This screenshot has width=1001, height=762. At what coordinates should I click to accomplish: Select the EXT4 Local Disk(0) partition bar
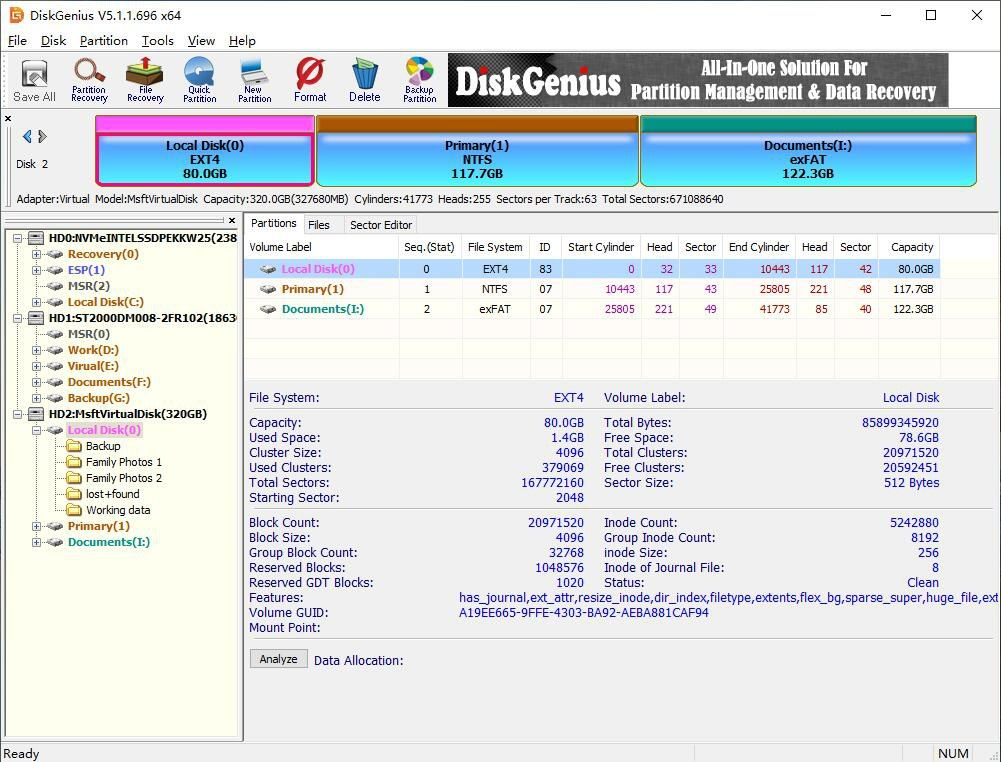click(x=204, y=151)
